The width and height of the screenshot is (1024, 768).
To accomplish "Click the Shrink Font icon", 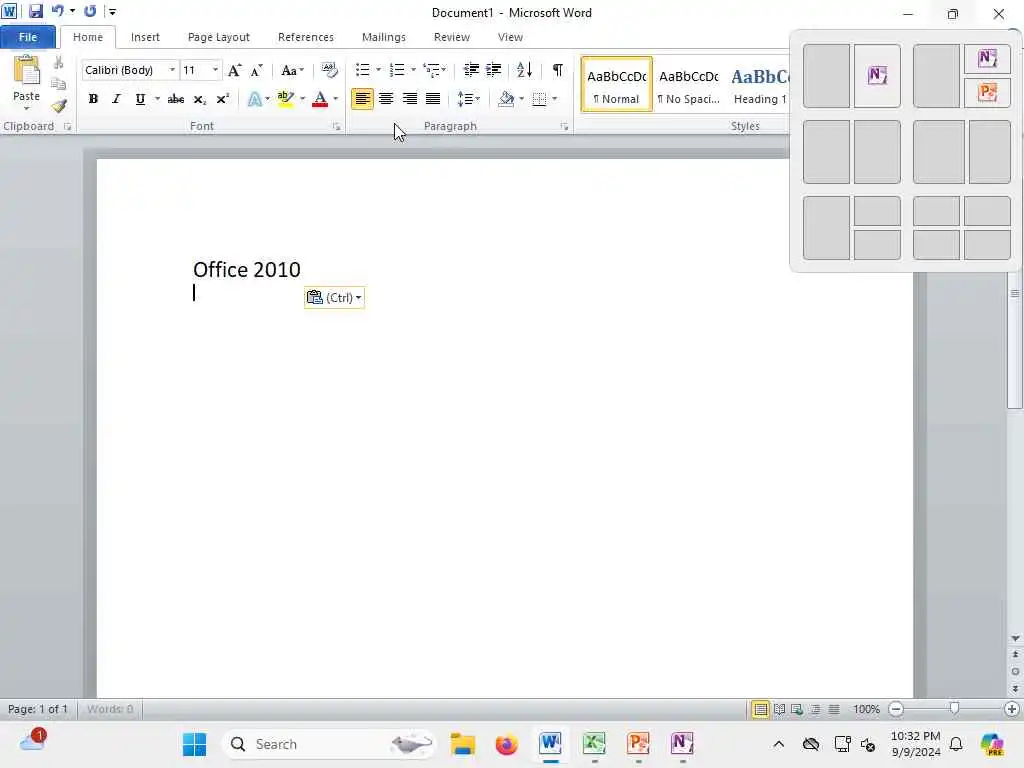I will pos(257,70).
